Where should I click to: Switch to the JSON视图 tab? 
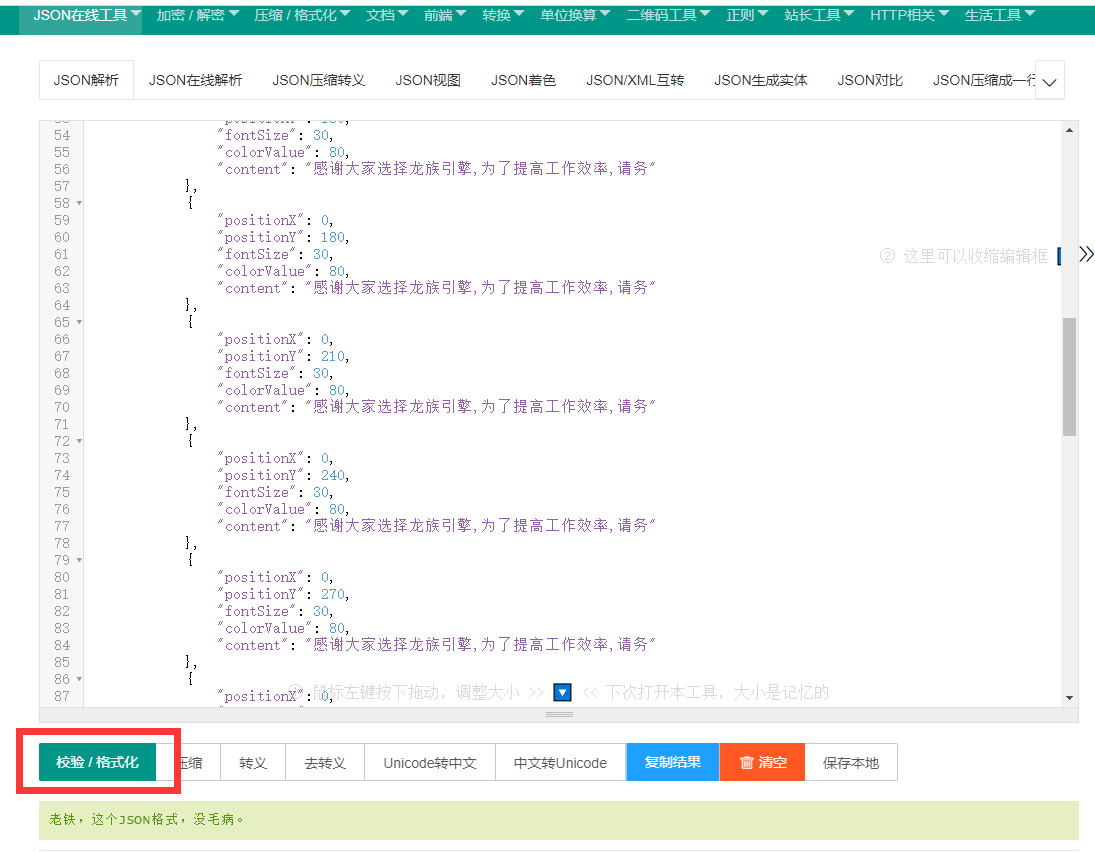(x=428, y=80)
